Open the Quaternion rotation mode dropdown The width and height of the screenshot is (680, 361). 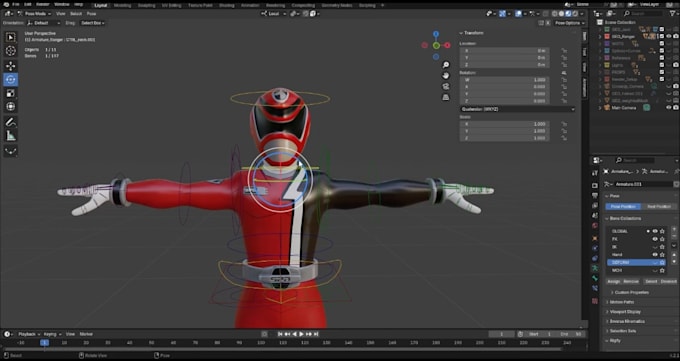(517, 109)
